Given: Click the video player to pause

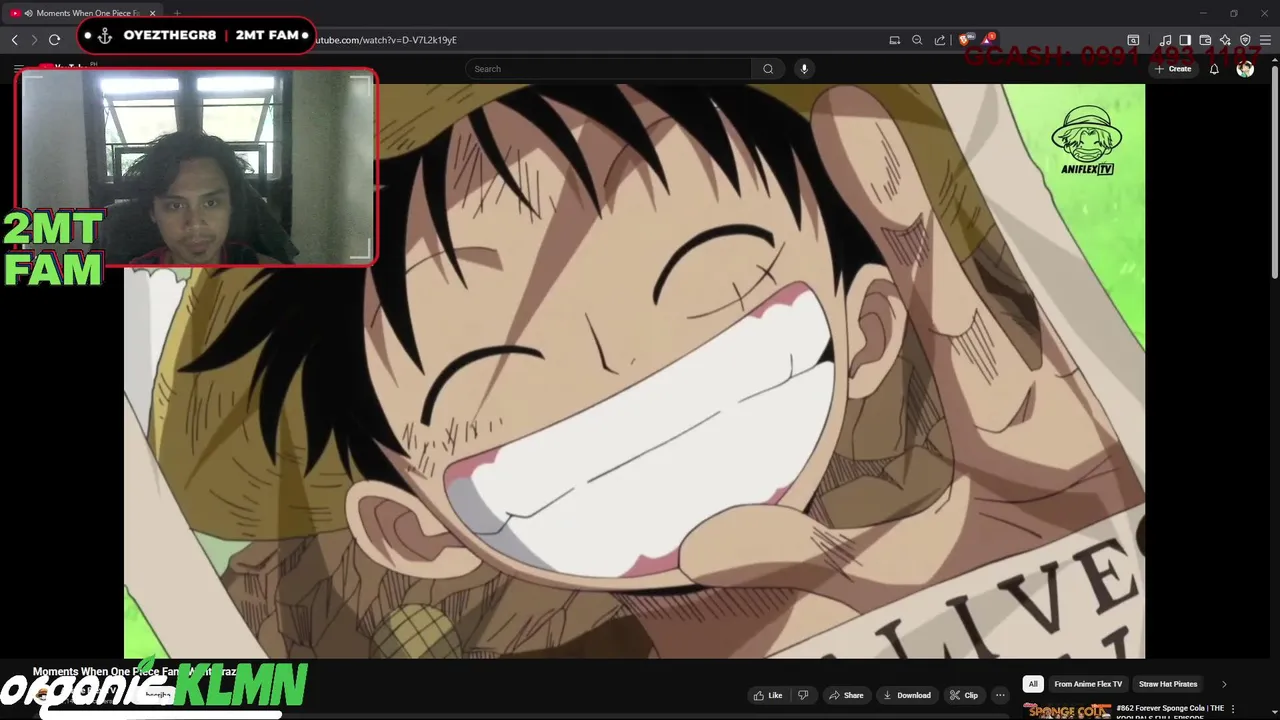Looking at the screenshot, I should tap(634, 370).
